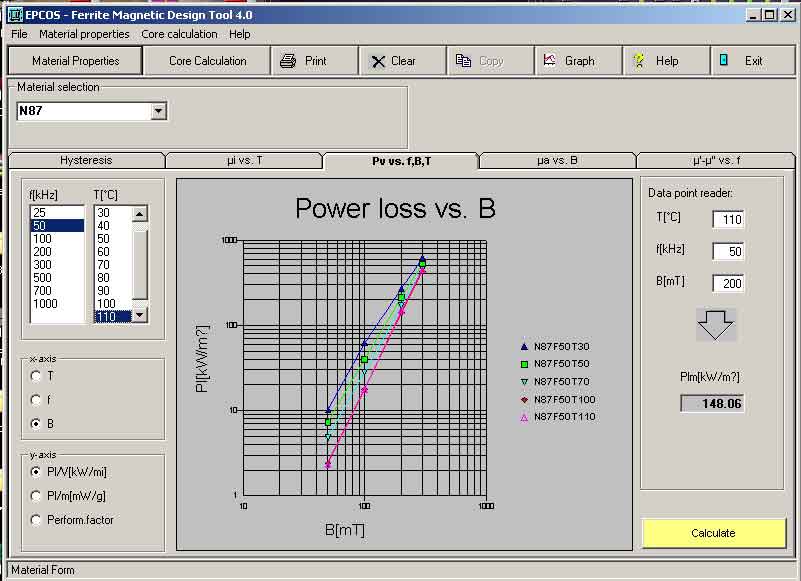
Task: Minimize the EPCOS window
Action: 753,15
